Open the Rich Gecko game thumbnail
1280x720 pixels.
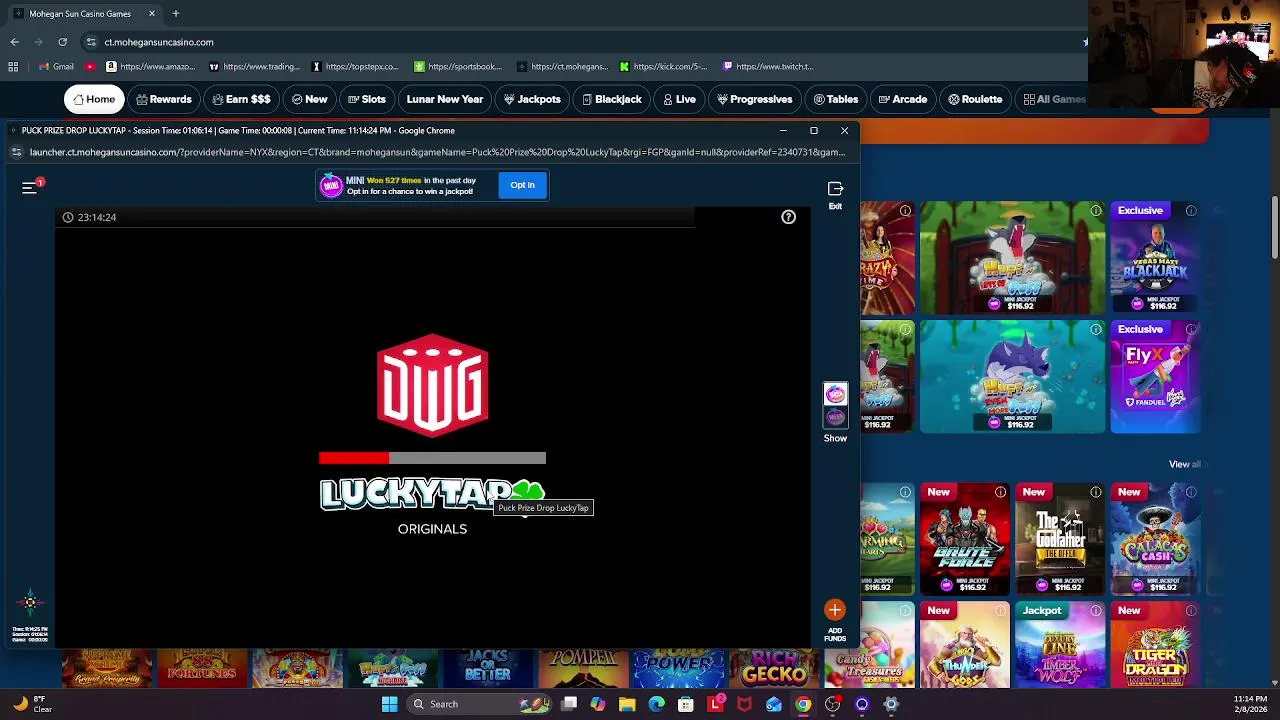[x=775, y=668]
